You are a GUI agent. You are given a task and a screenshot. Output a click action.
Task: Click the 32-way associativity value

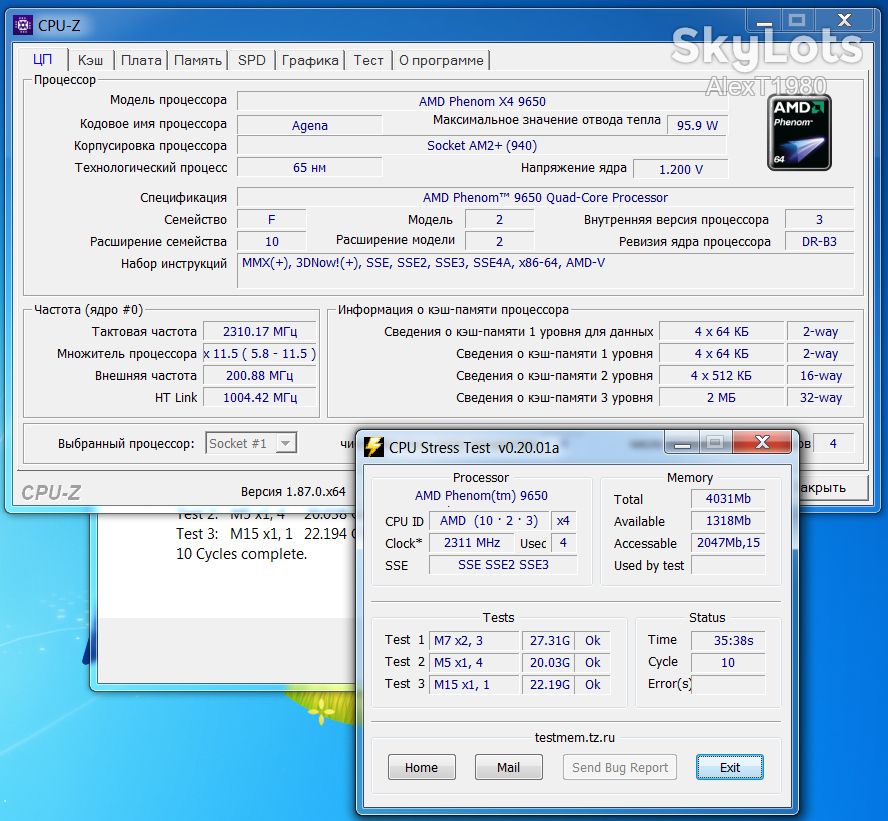[x=821, y=397]
